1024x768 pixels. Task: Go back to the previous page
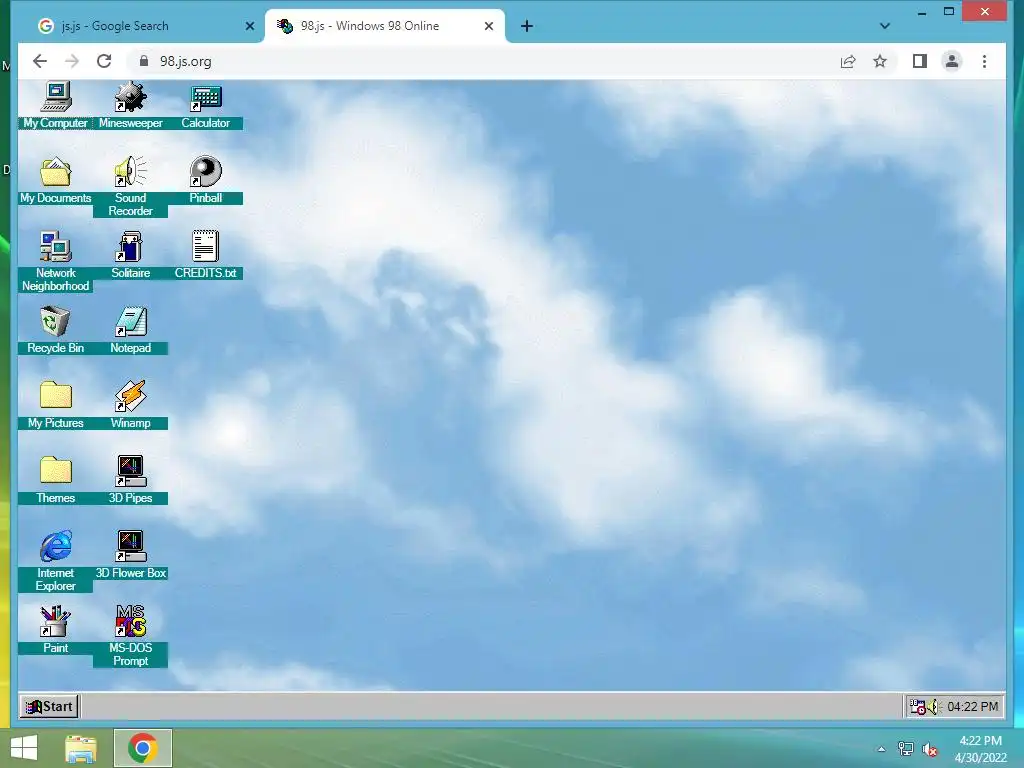(x=40, y=61)
